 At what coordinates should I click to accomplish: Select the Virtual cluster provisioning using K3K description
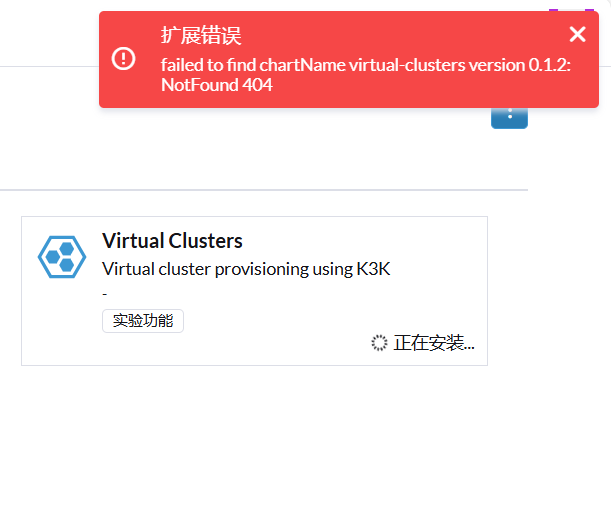pyautogui.click(x=246, y=269)
